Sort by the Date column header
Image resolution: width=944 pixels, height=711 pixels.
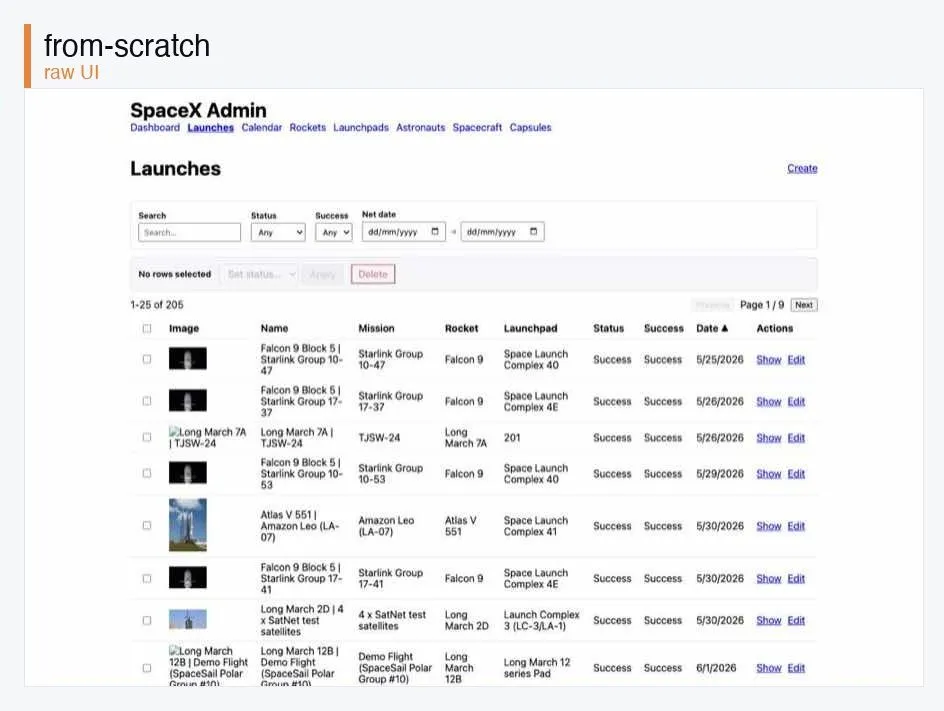coord(712,328)
